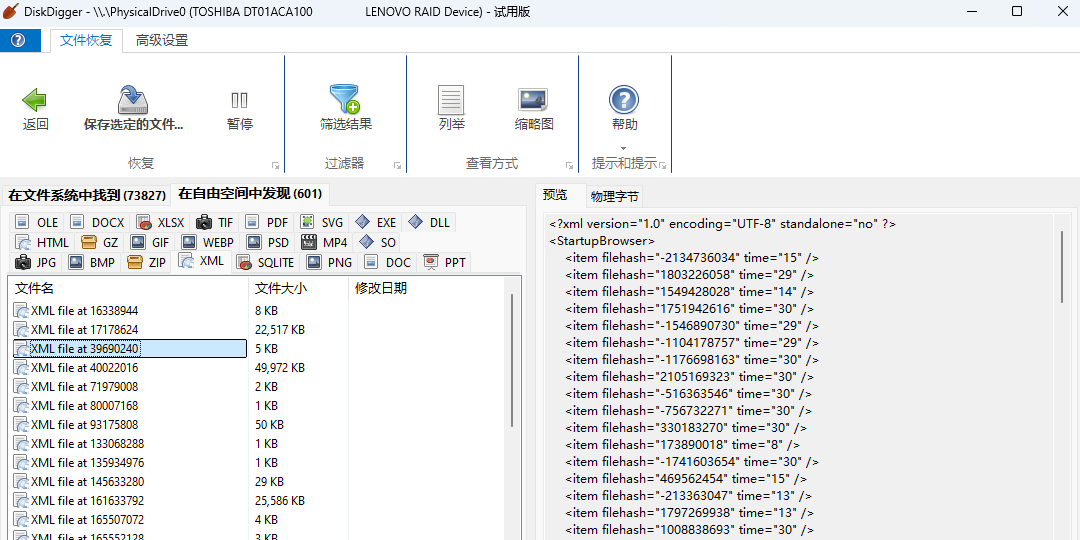Open the Advanced Settings ribbon tab

(162, 41)
